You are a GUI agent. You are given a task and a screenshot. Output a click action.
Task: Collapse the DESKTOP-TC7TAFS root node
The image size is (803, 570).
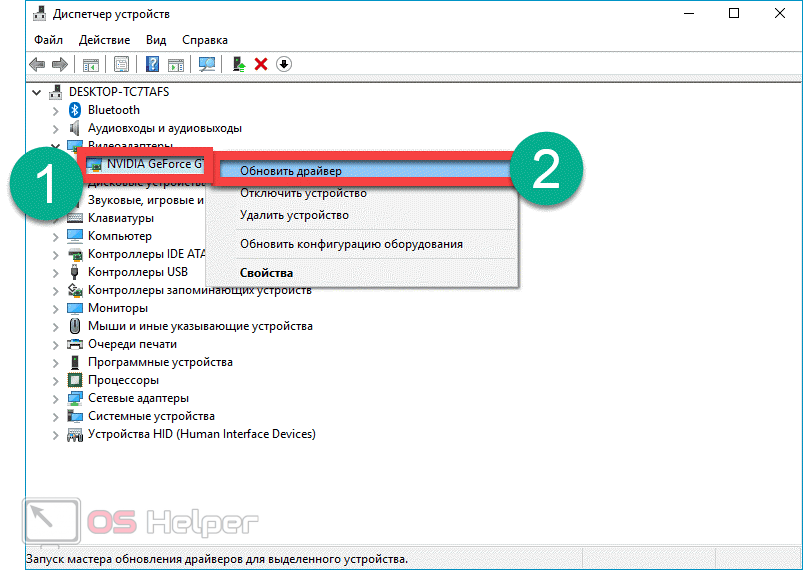point(38,92)
